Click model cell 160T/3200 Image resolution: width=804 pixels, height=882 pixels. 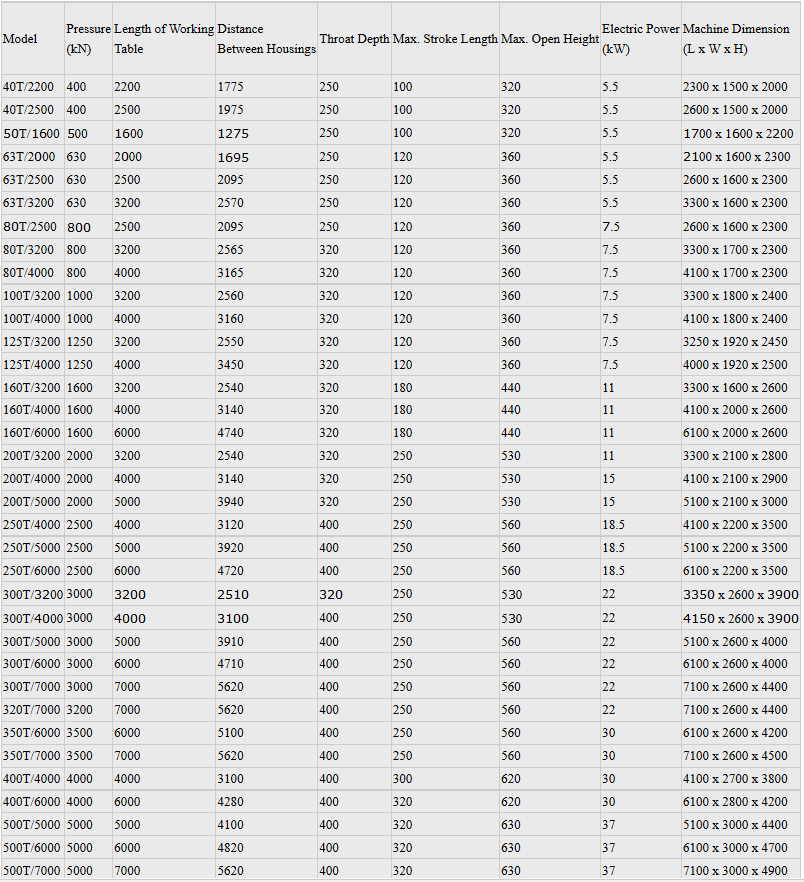(32, 388)
